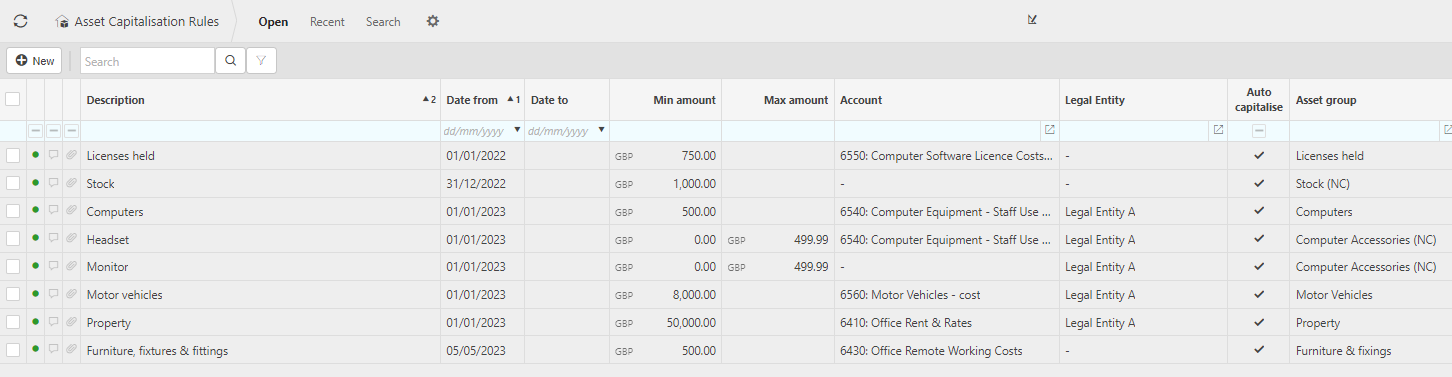Open comment icon for Property row
Image resolution: width=1452 pixels, height=377 pixels.
[54, 322]
